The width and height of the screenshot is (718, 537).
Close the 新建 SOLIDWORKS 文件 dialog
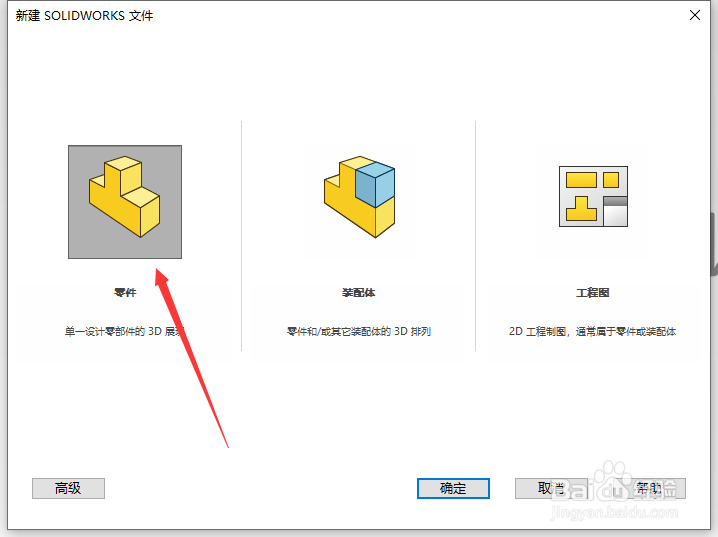pos(695,15)
